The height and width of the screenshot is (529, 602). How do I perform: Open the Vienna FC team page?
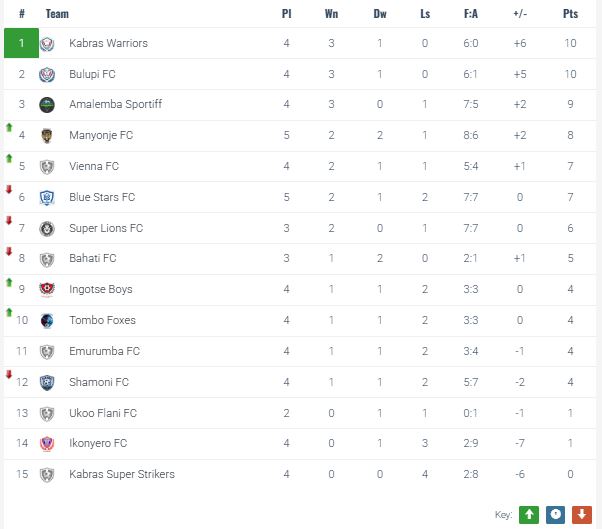[94, 167]
